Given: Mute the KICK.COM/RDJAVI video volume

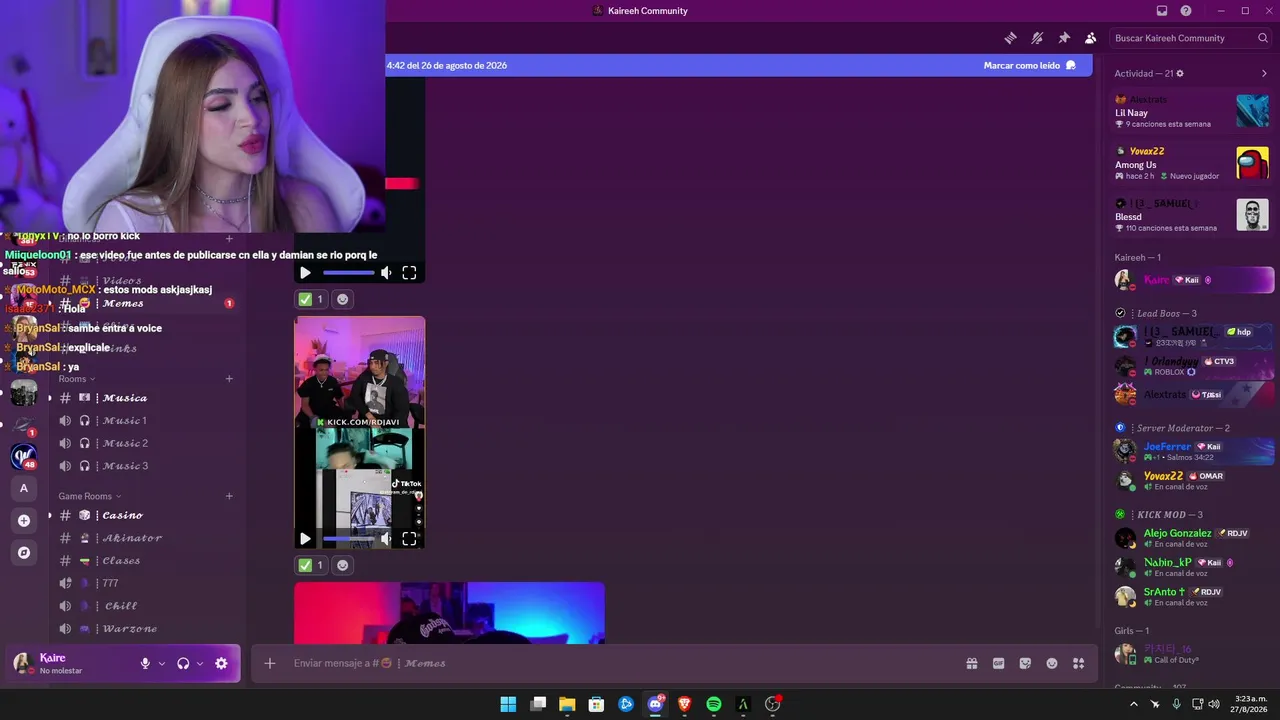Looking at the screenshot, I should 386,539.
